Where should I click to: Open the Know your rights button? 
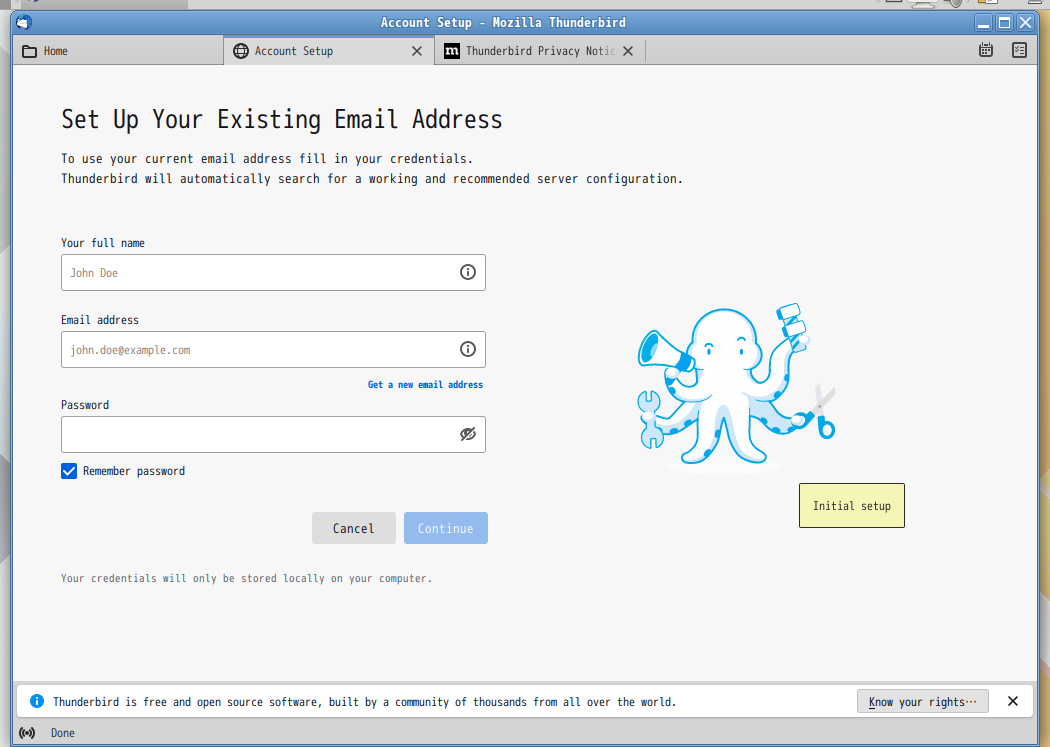point(923,701)
